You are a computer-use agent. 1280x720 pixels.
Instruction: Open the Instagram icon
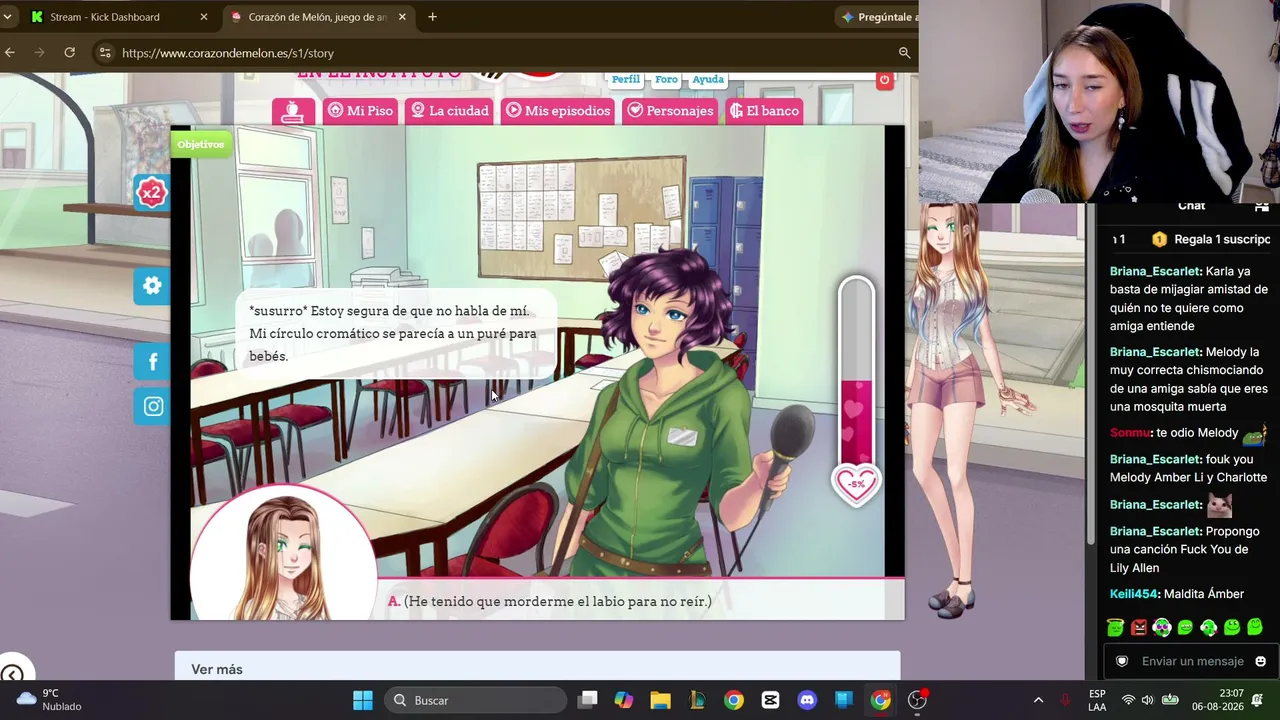tap(152, 406)
